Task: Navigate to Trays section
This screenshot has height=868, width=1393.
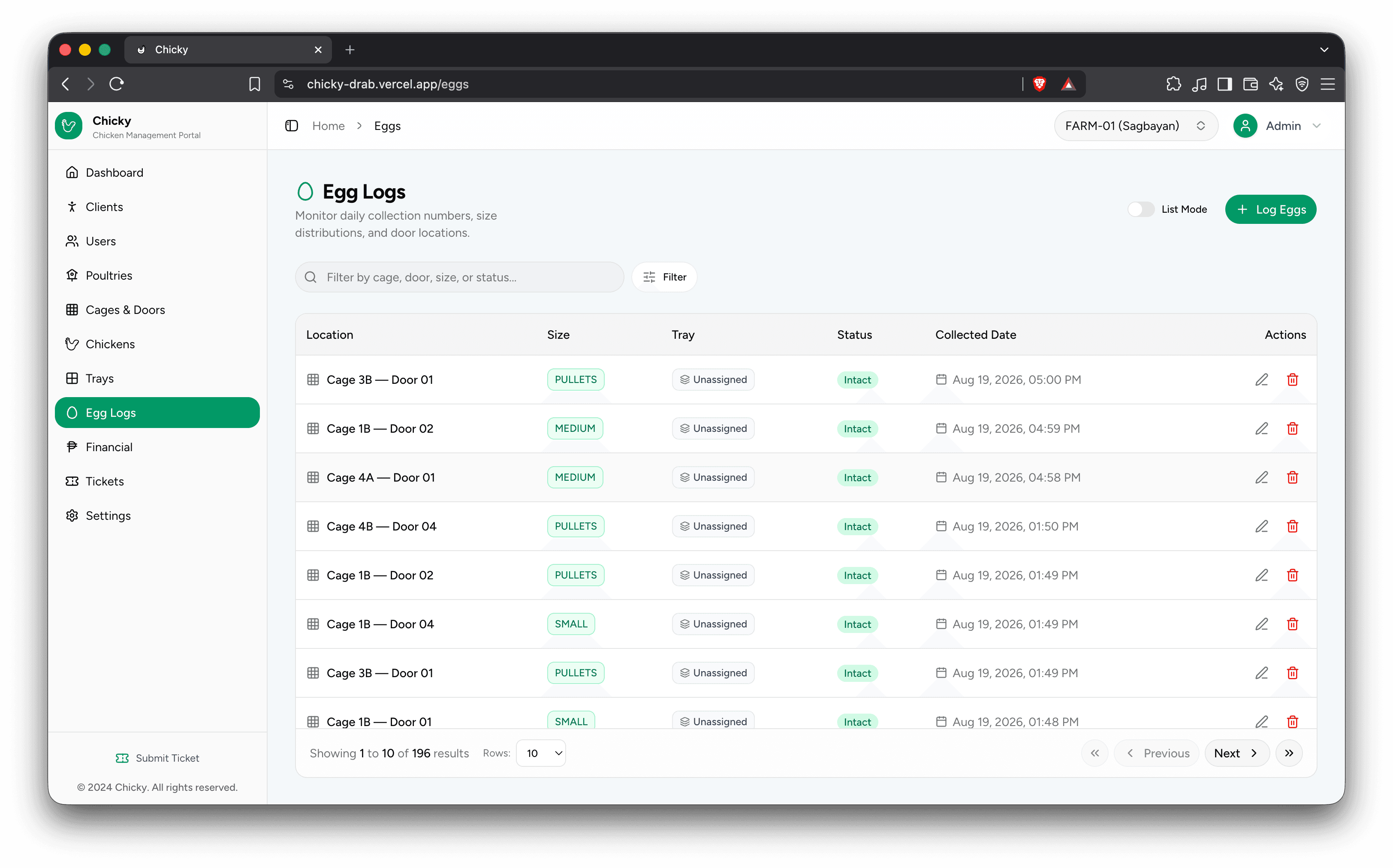Action: coord(157,378)
